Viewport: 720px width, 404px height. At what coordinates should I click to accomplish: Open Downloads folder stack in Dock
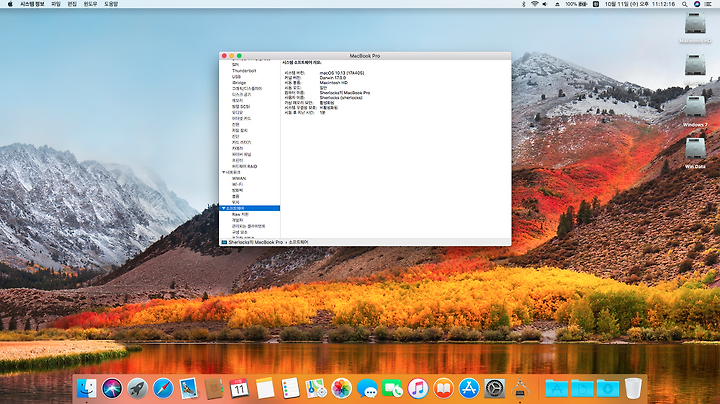point(608,389)
